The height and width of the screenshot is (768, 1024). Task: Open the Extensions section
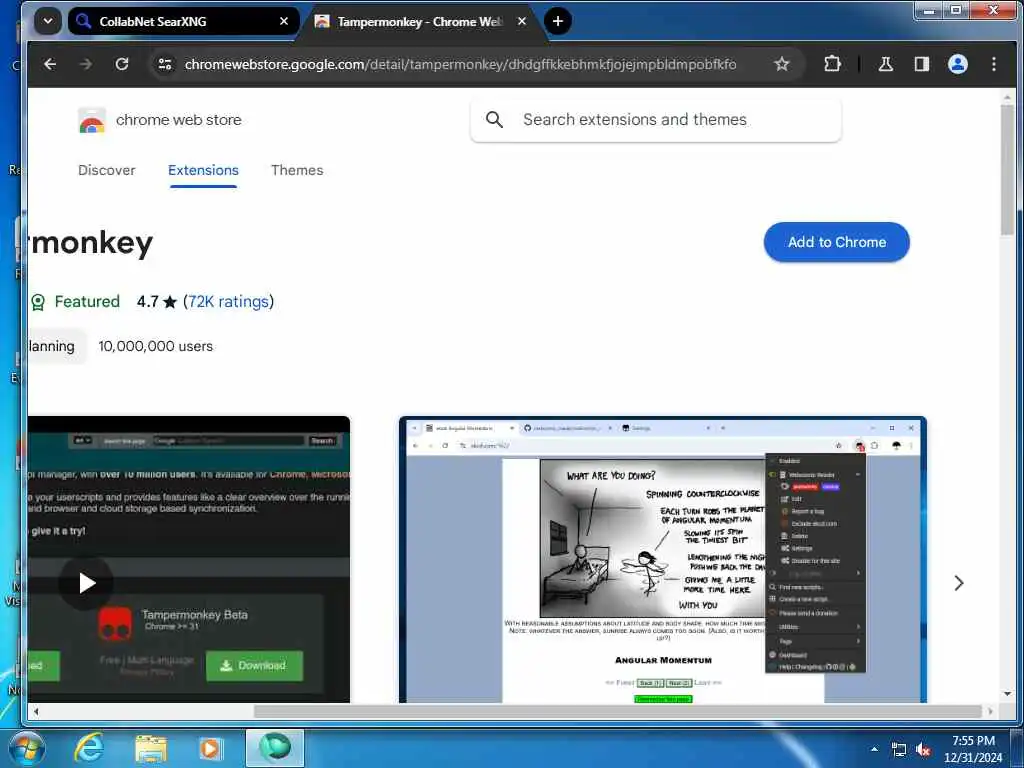pos(203,170)
